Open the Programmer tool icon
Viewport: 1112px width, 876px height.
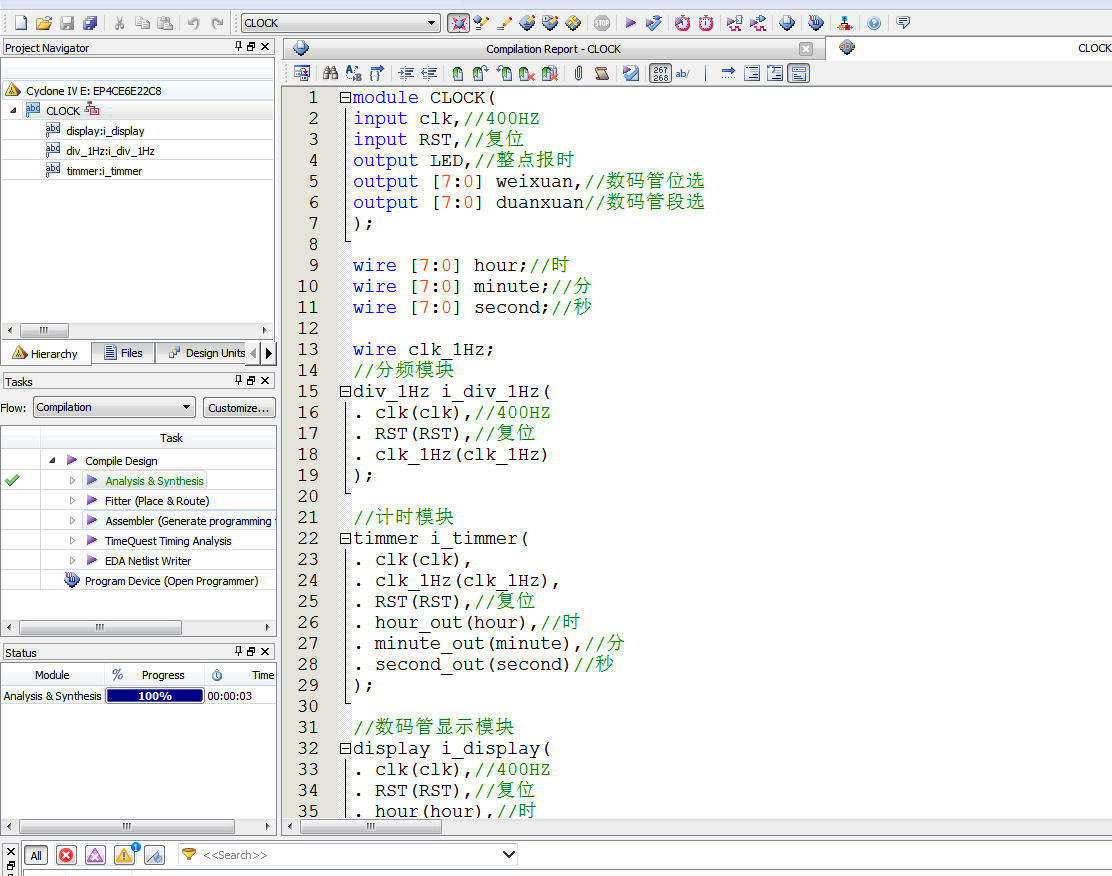pyautogui.click(x=816, y=23)
